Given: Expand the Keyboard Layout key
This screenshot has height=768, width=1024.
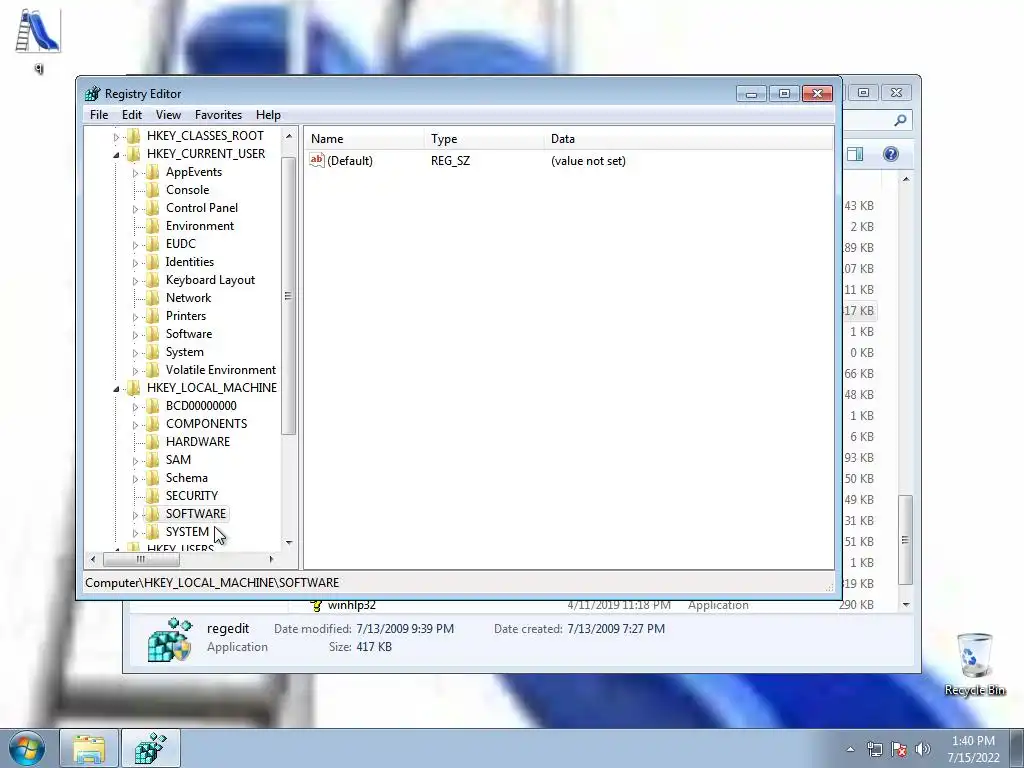Looking at the screenshot, I should (135, 281).
